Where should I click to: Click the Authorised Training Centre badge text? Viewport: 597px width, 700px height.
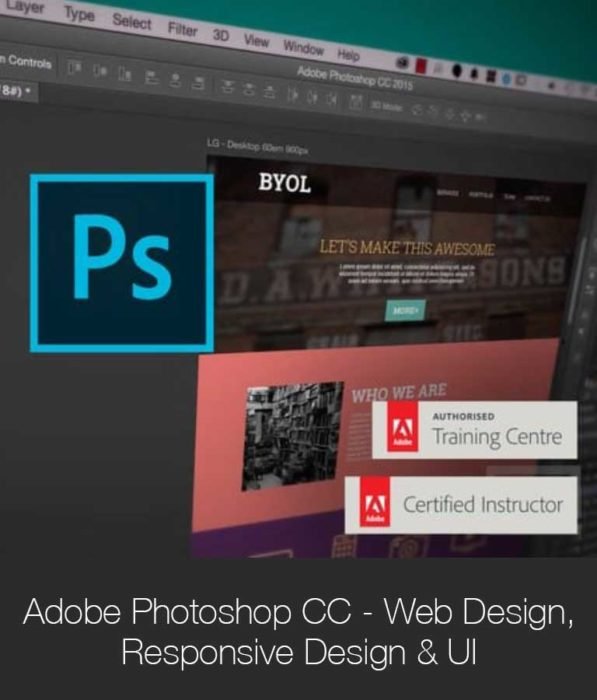497,430
